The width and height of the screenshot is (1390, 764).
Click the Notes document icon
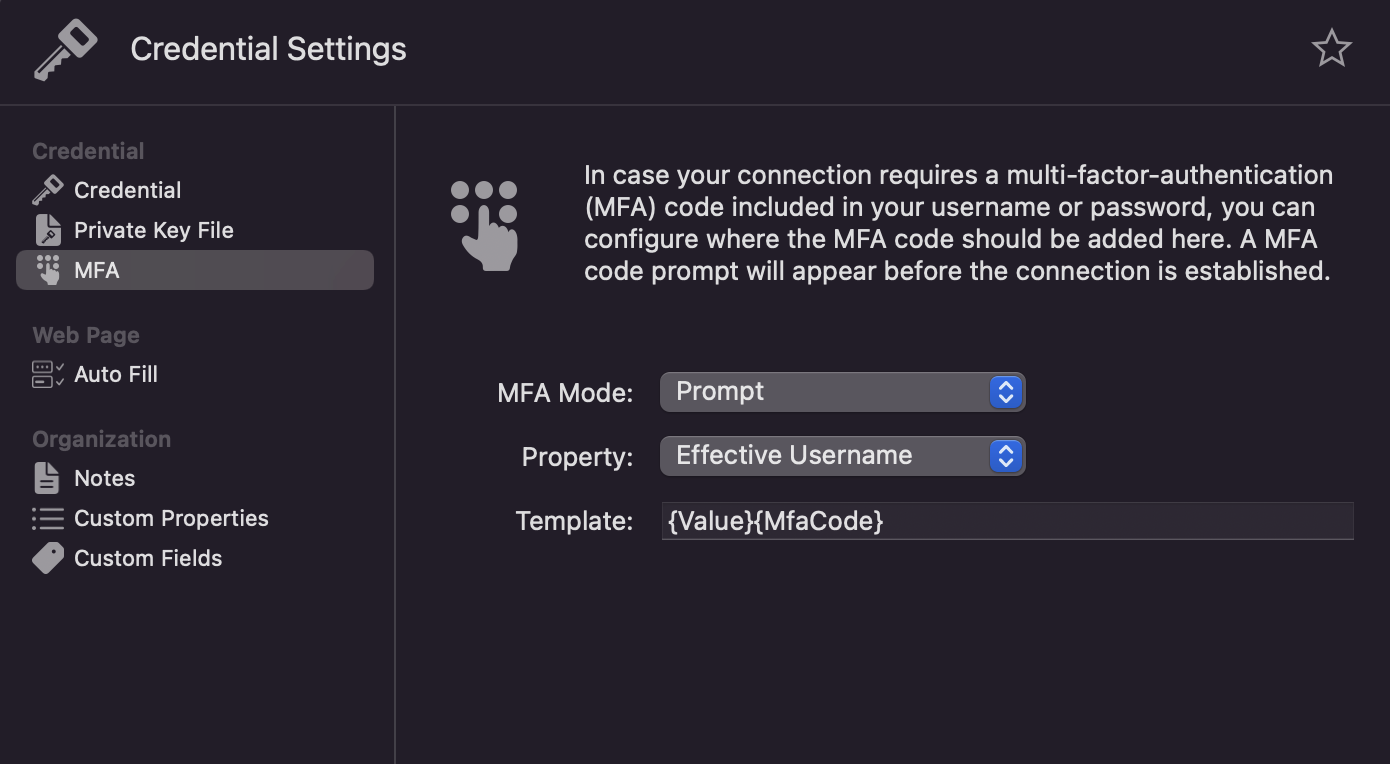[x=47, y=478]
